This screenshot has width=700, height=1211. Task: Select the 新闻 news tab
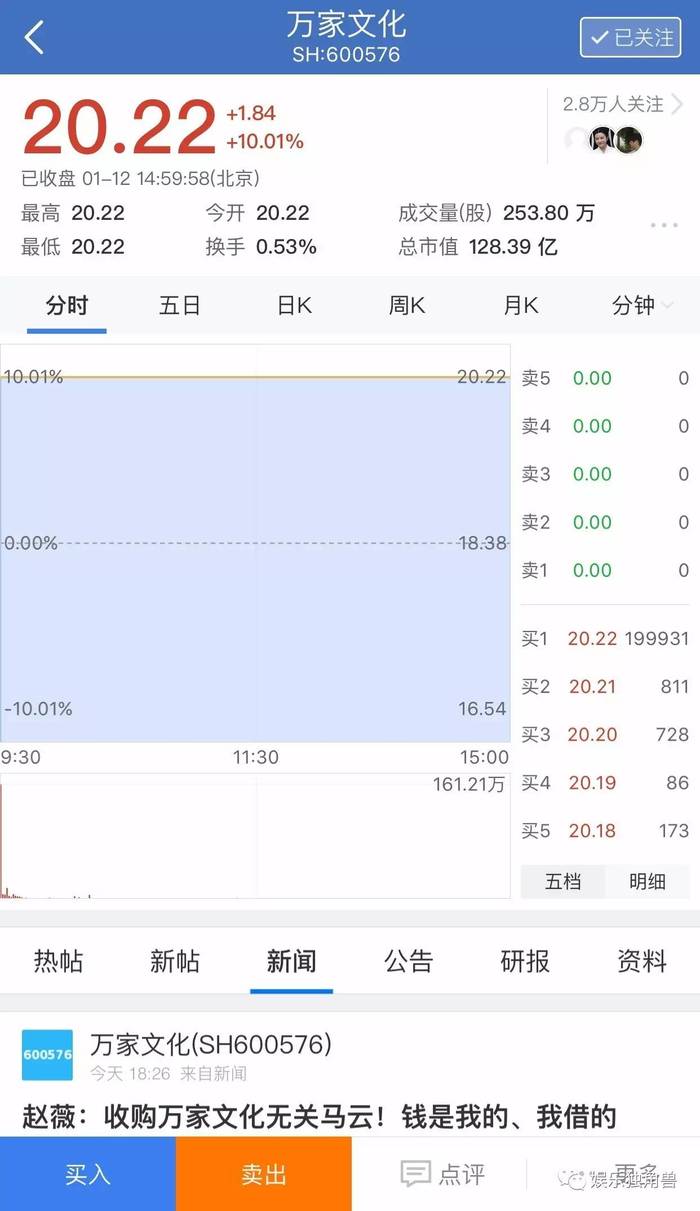click(x=291, y=961)
